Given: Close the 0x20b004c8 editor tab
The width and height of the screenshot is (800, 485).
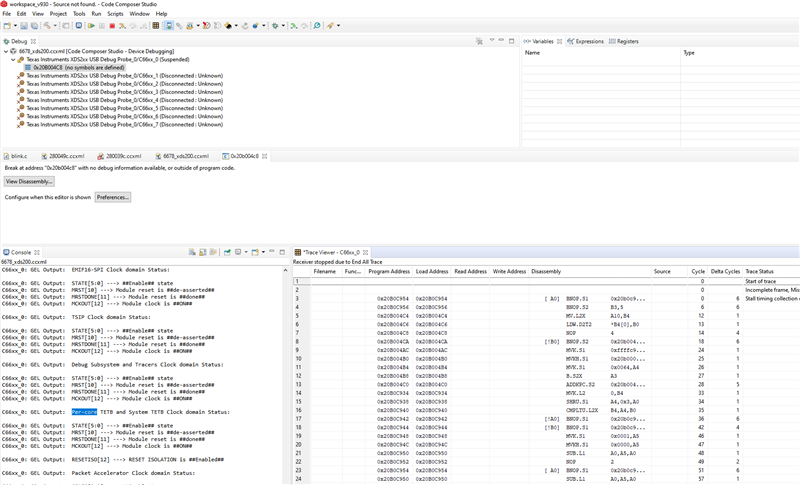Looking at the screenshot, I should coord(264,156).
